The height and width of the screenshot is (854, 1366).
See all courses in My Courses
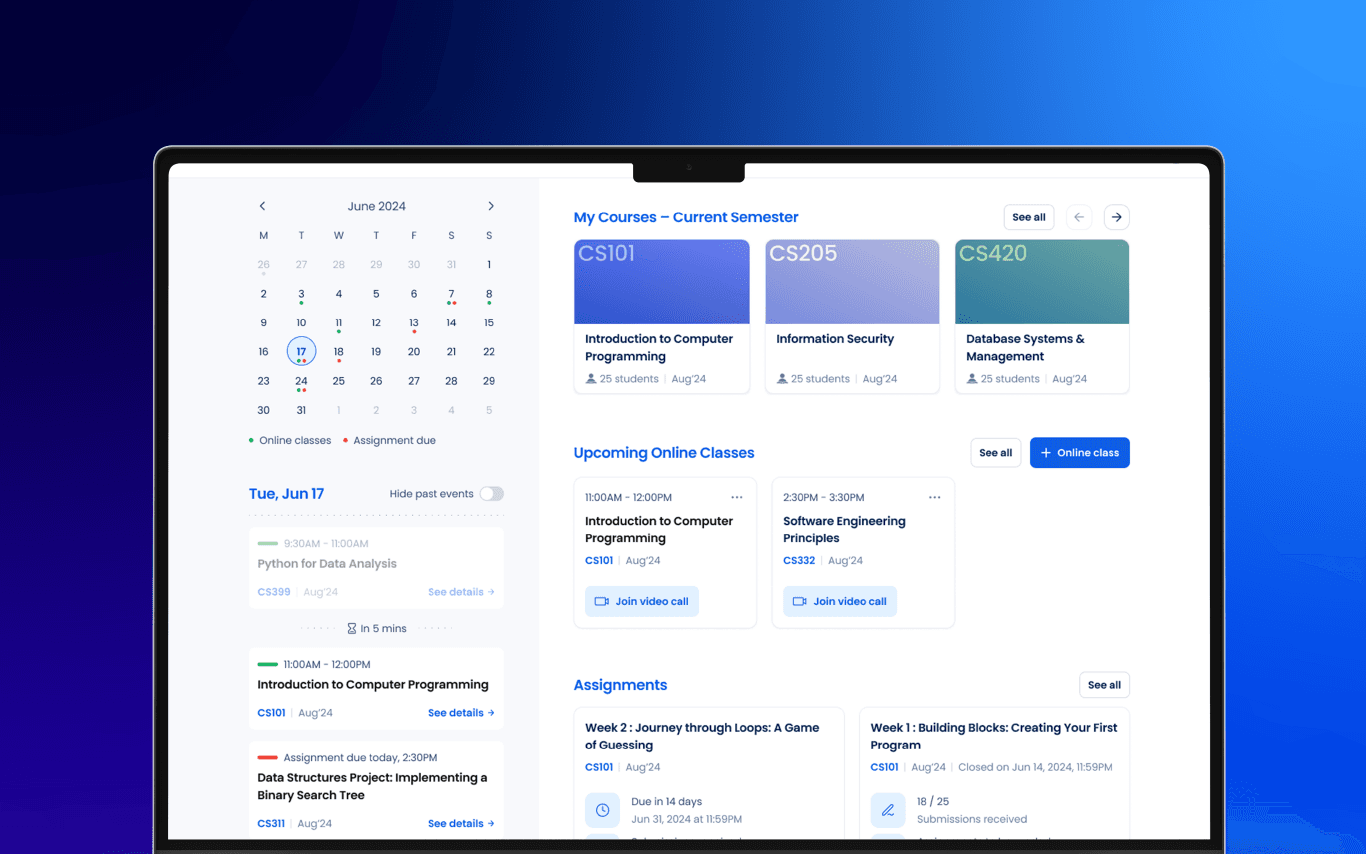[x=1029, y=217]
